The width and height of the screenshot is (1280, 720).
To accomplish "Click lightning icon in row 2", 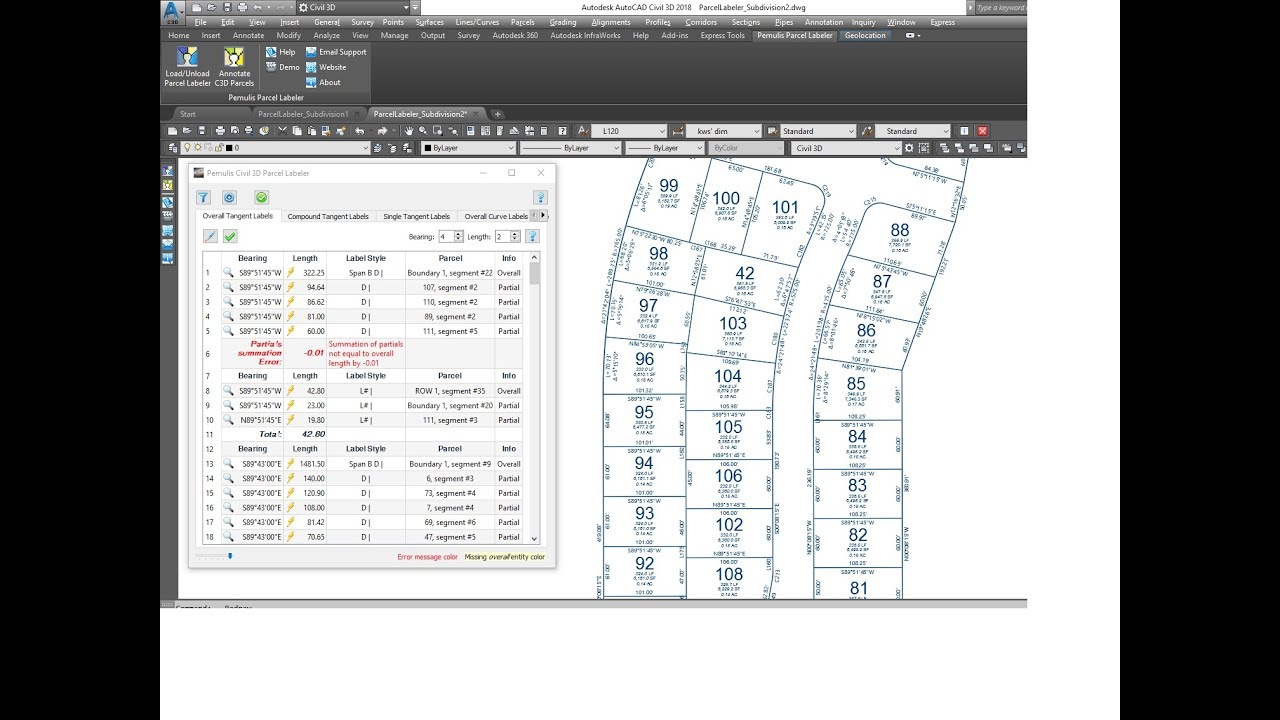I will [x=291, y=287].
